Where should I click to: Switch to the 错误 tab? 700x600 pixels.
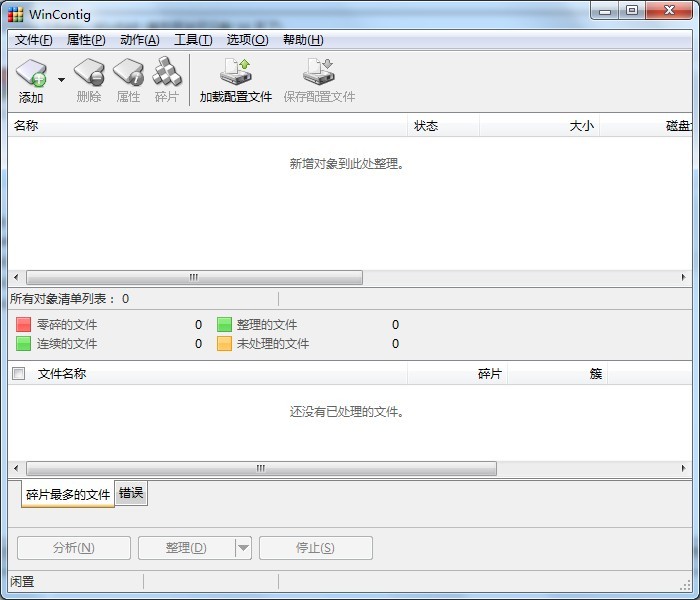[x=131, y=493]
